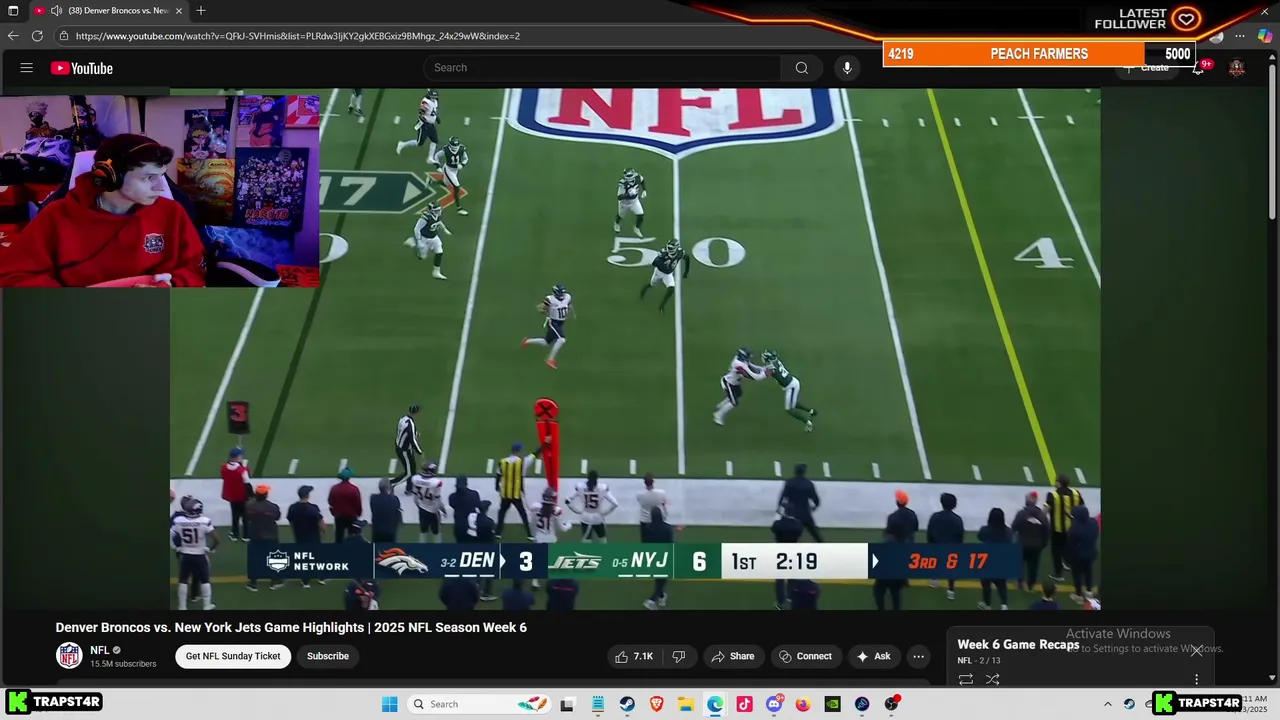Viewport: 1280px width, 720px height.
Task: Dislike the video with thumbs down
Action: (679, 656)
